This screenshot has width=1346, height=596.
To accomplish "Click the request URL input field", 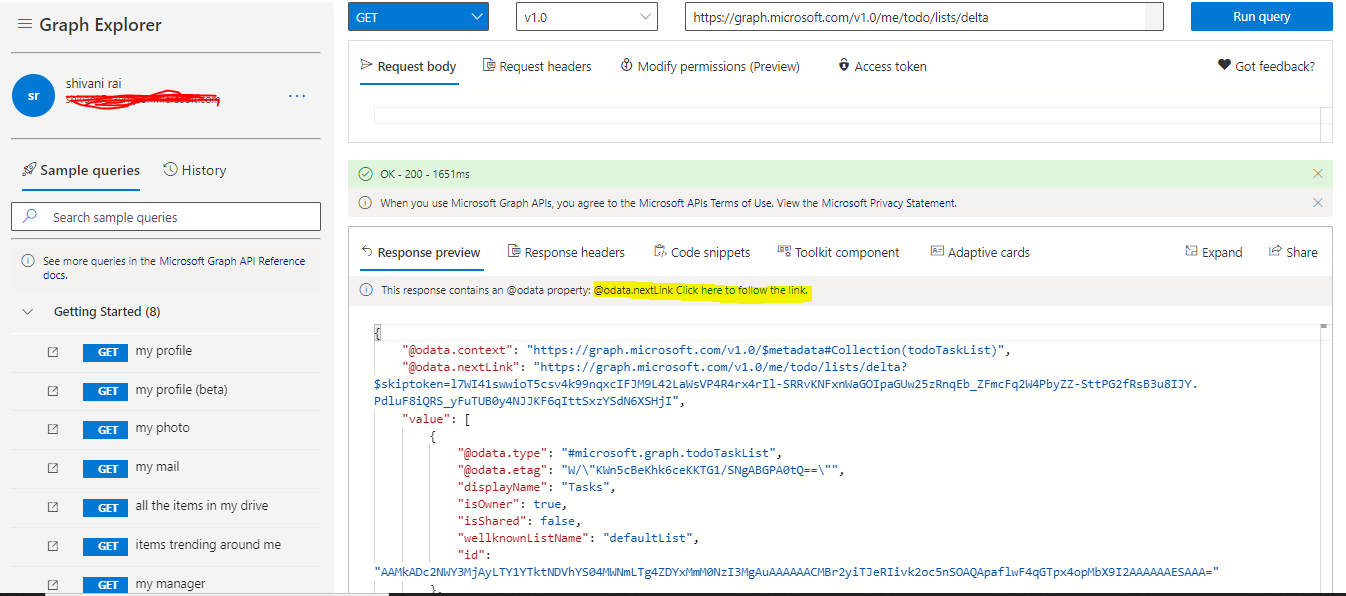I will 920,16.
